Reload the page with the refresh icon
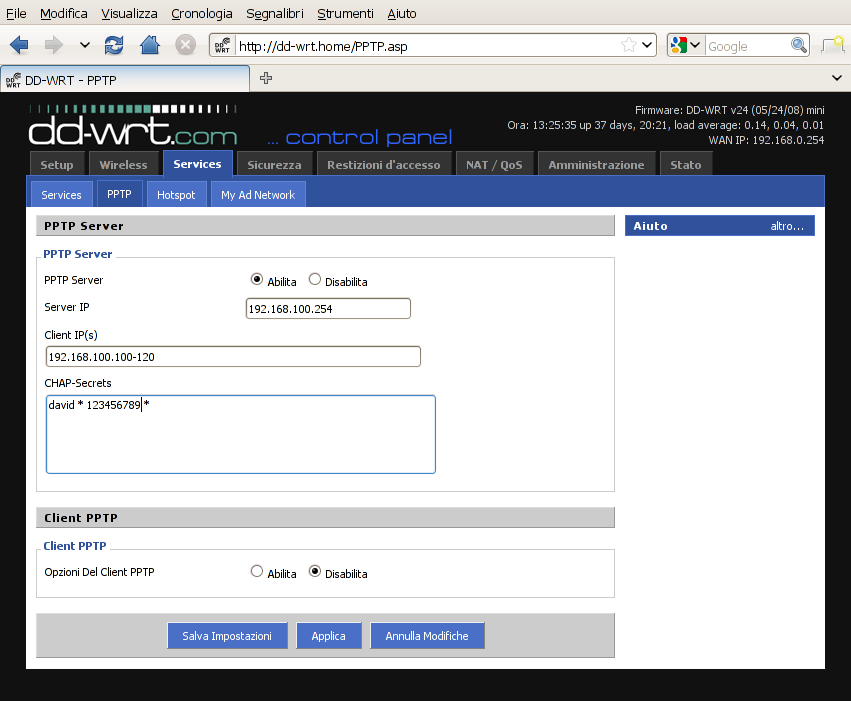The width and height of the screenshot is (851, 701). tap(114, 44)
